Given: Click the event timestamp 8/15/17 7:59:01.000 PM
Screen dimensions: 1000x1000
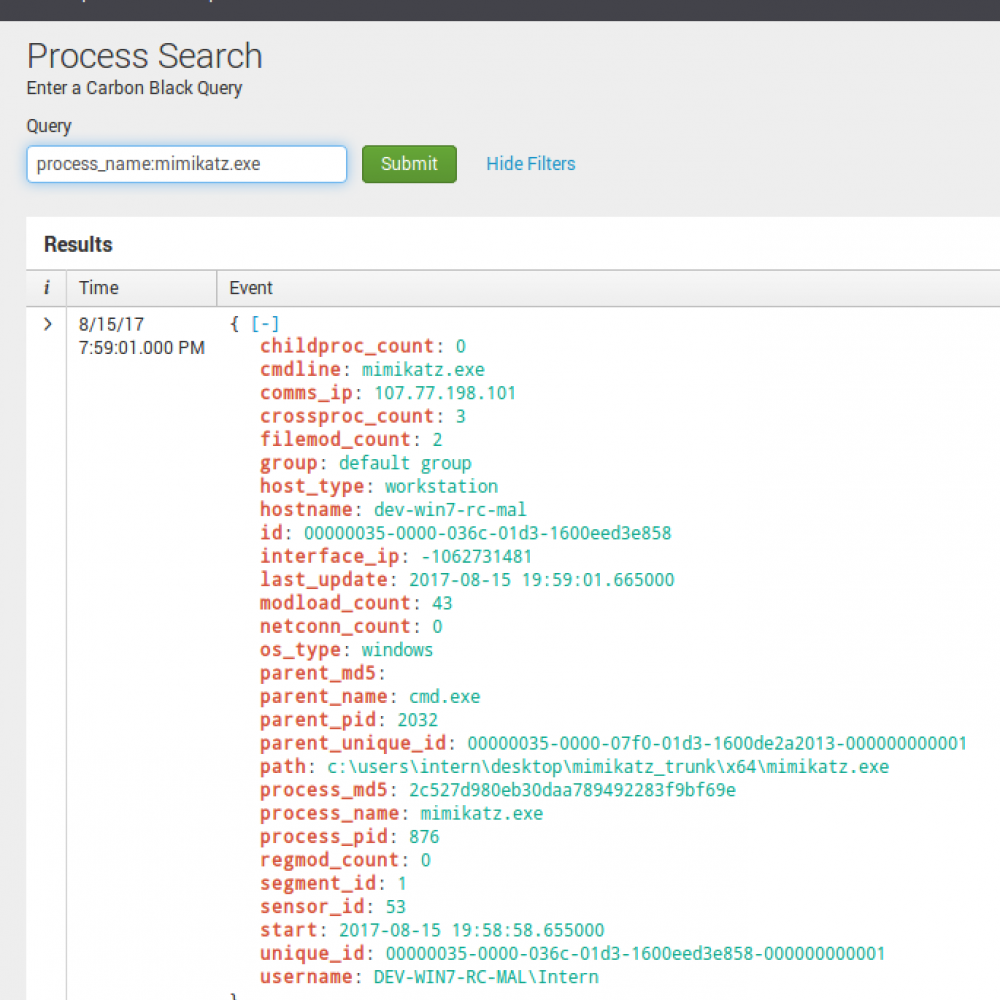Looking at the screenshot, I should tap(141, 336).
